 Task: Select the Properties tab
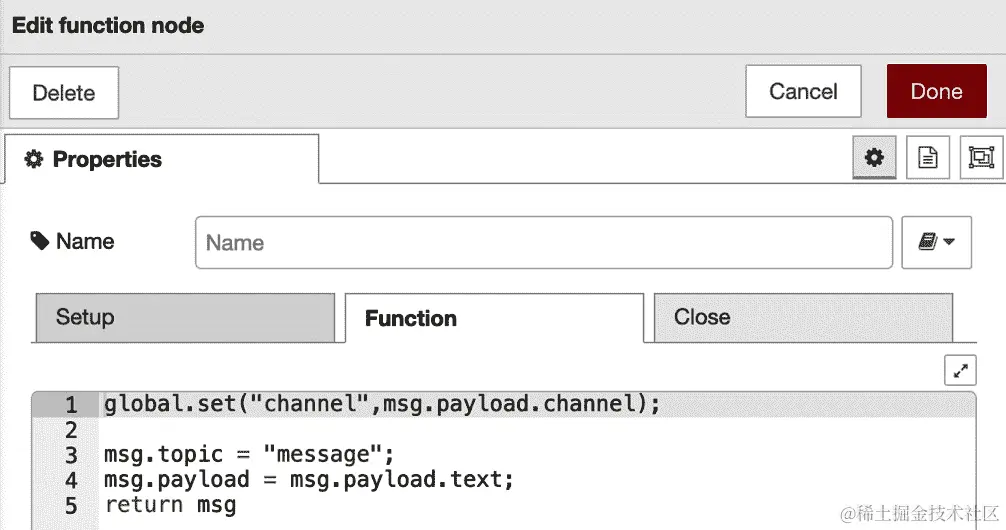[x=162, y=159]
